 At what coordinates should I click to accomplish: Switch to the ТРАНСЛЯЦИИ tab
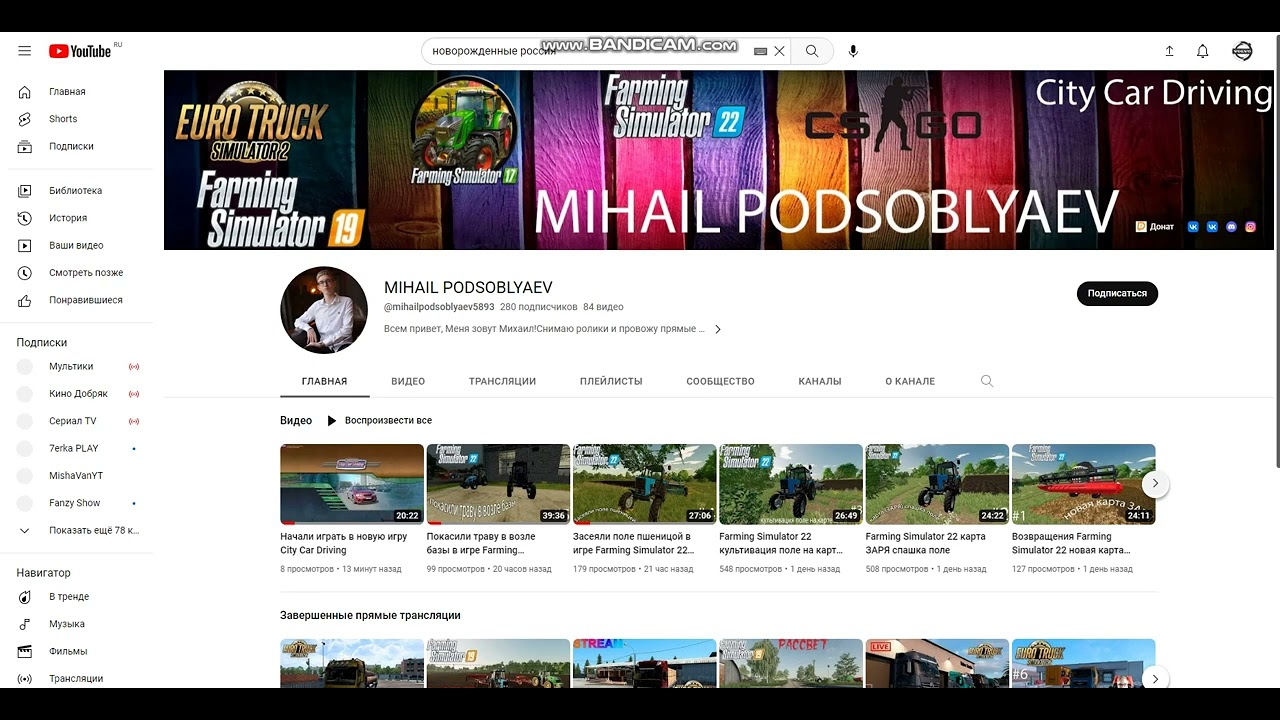[502, 381]
